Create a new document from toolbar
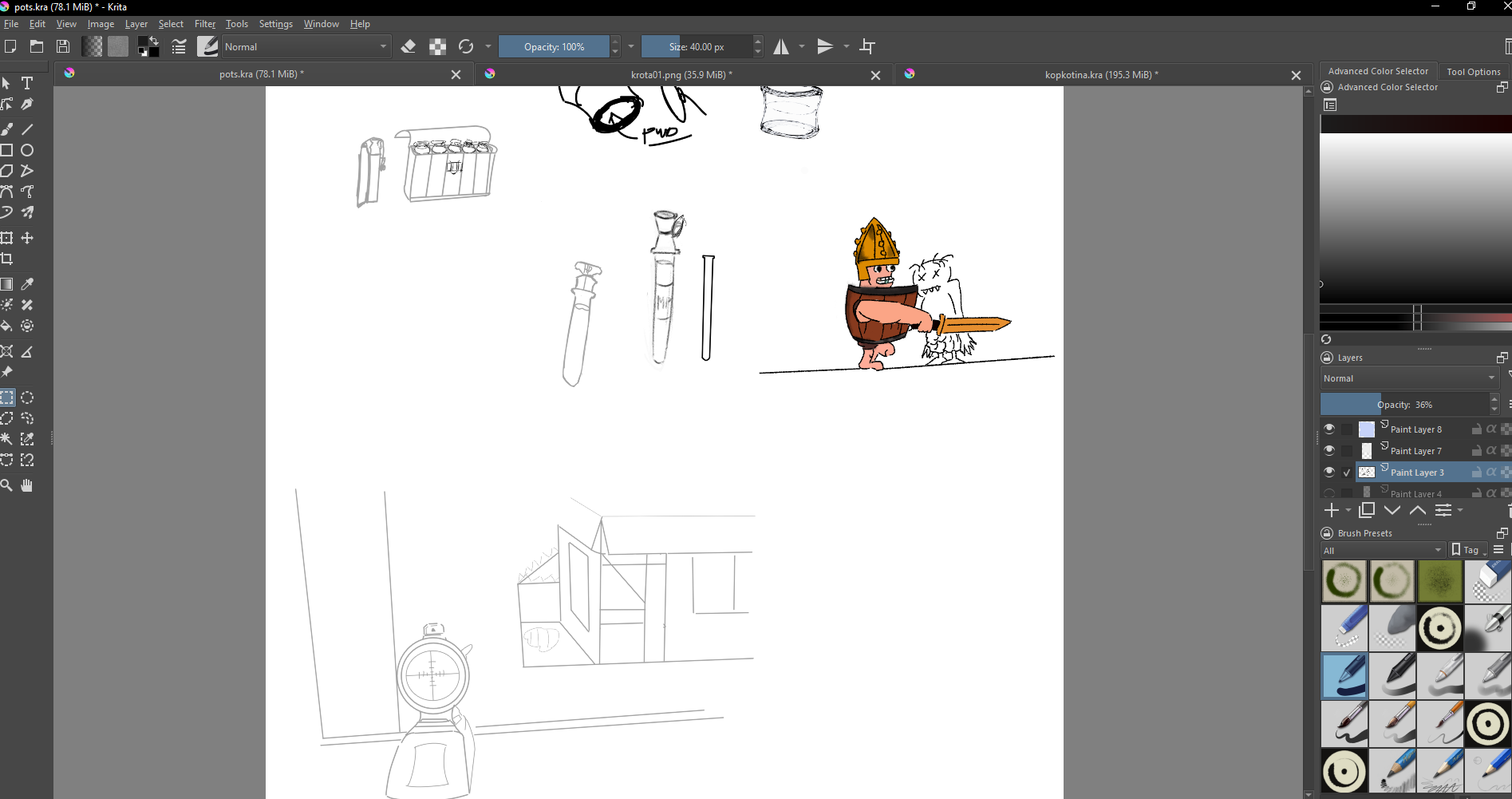Screen dimensions: 1512x799 10,46
